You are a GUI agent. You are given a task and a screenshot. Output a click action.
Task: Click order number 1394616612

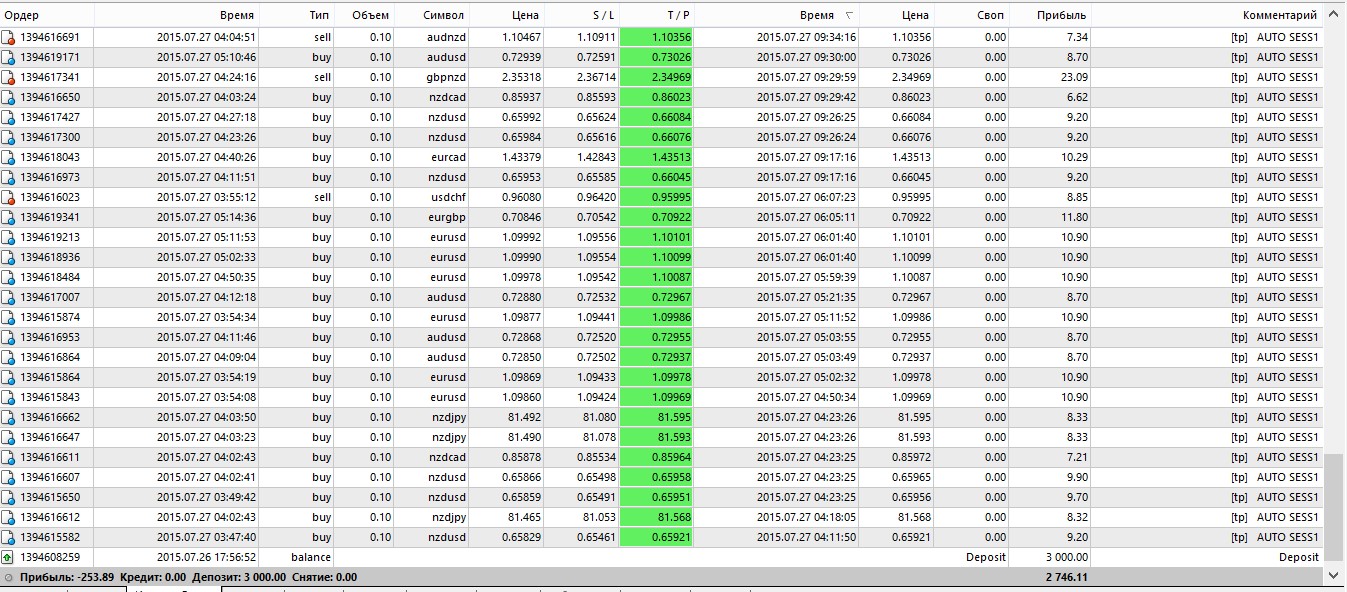coord(50,517)
